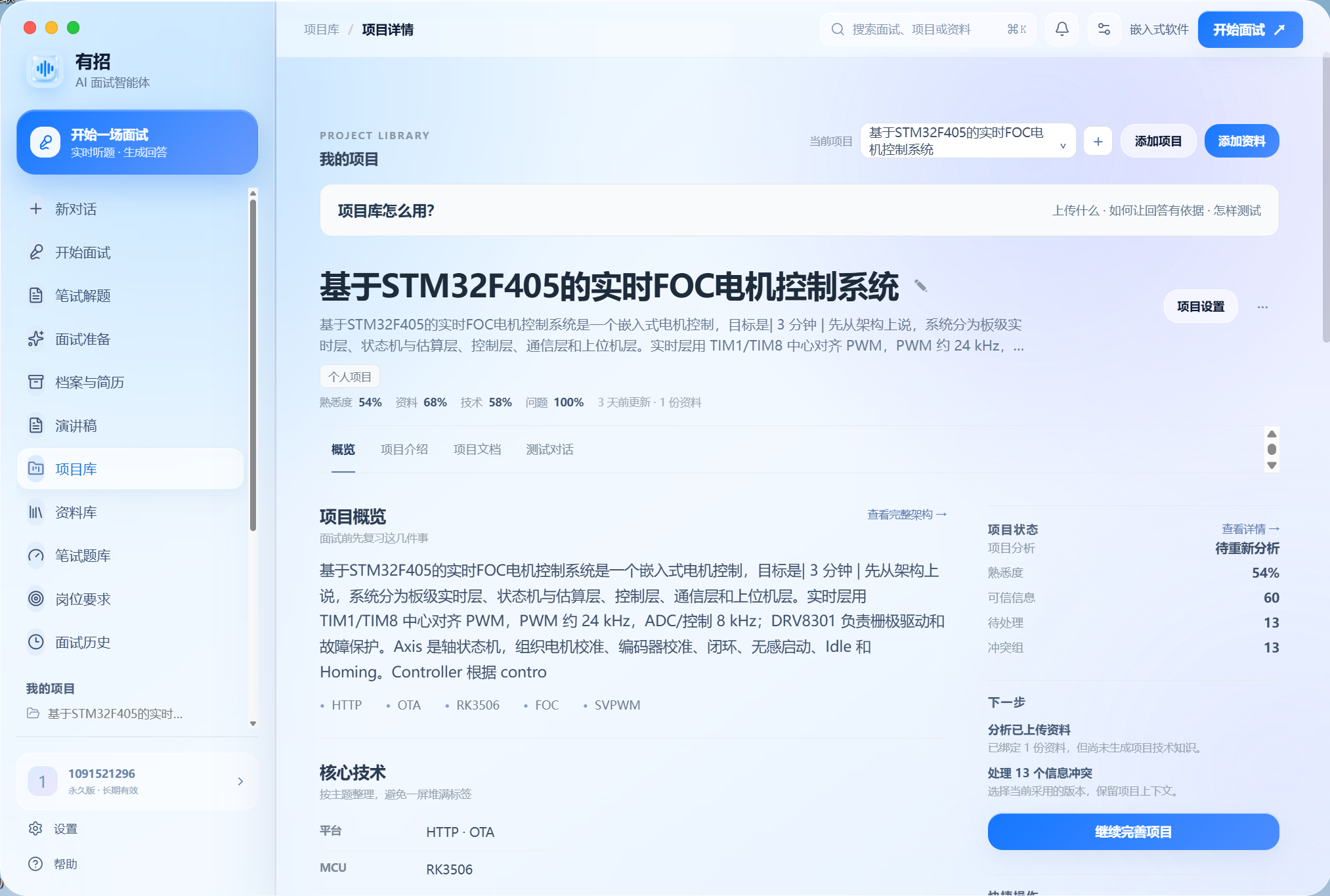Open the 项目设置 button
Screen dimensions: 1330x896
[1201, 307]
